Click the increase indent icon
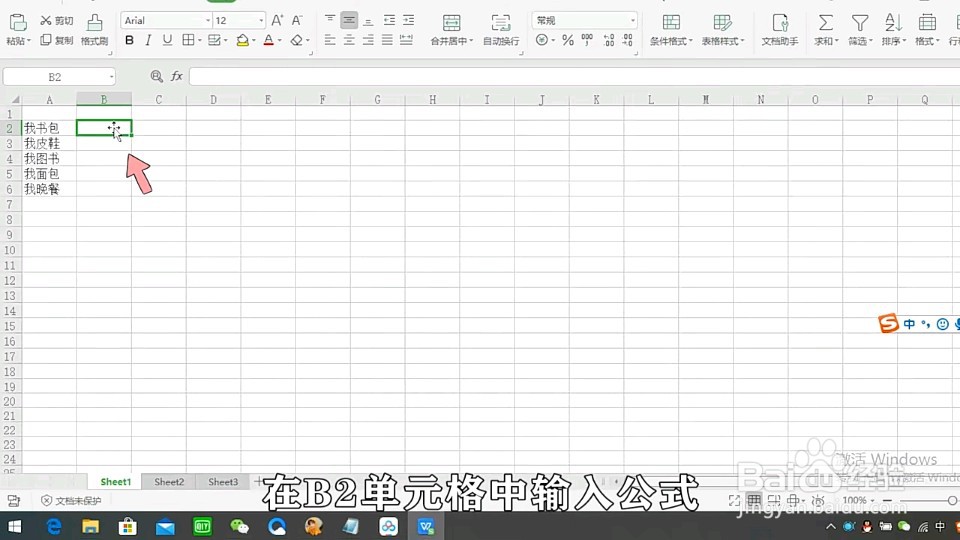 408,20
